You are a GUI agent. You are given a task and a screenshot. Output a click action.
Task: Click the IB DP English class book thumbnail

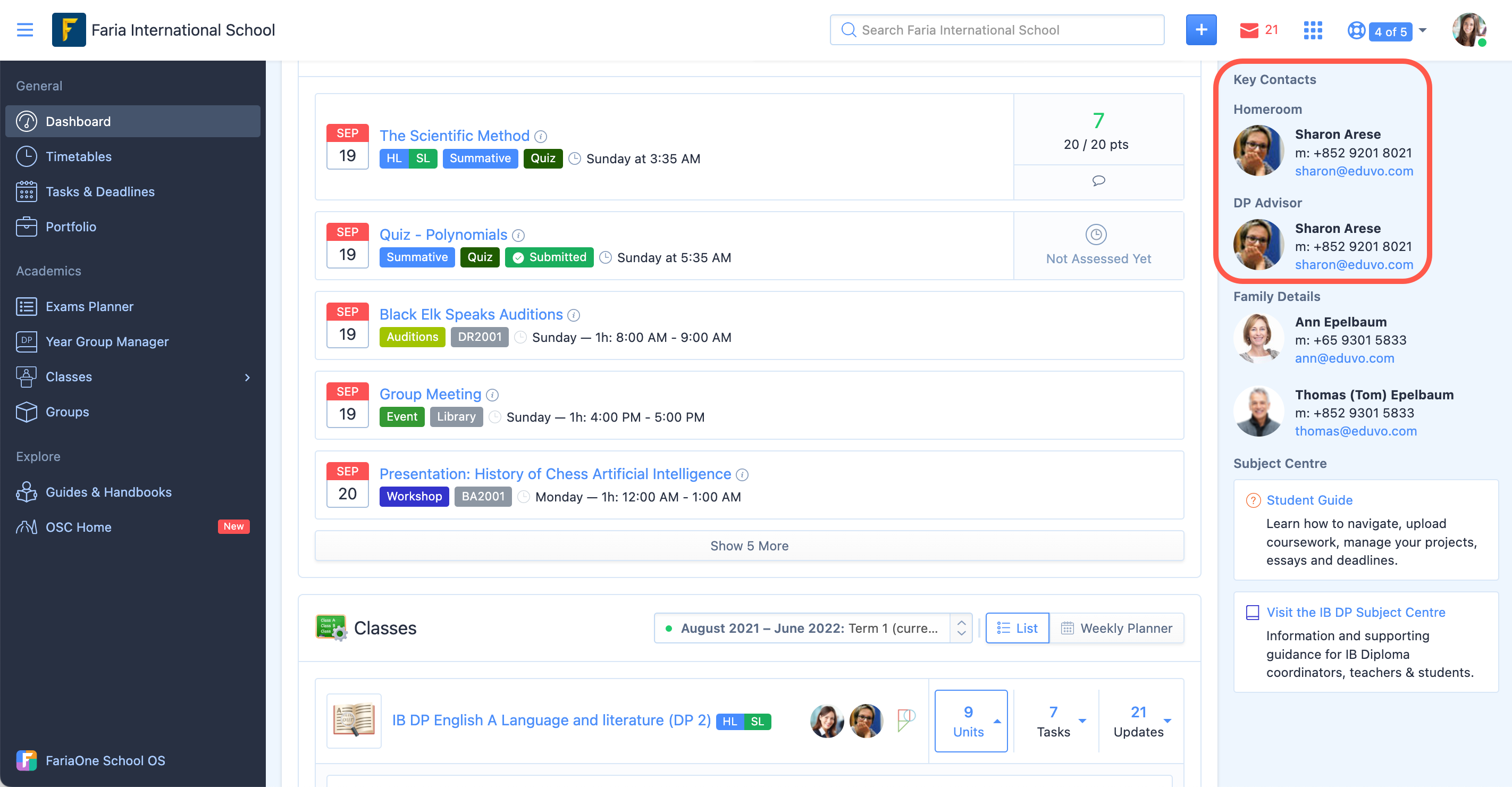point(354,720)
